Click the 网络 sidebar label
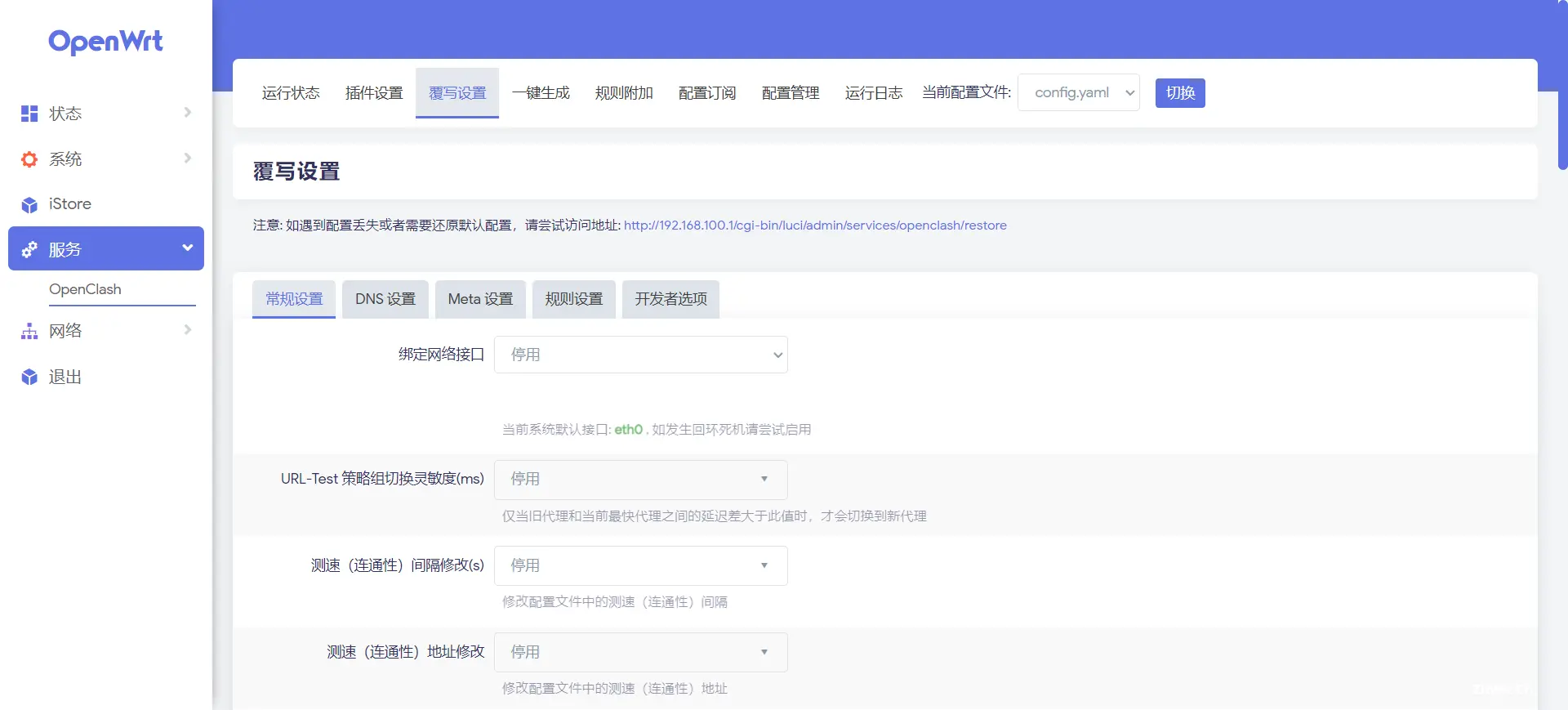The width and height of the screenshot is (1568, 710). coord(65,331)
